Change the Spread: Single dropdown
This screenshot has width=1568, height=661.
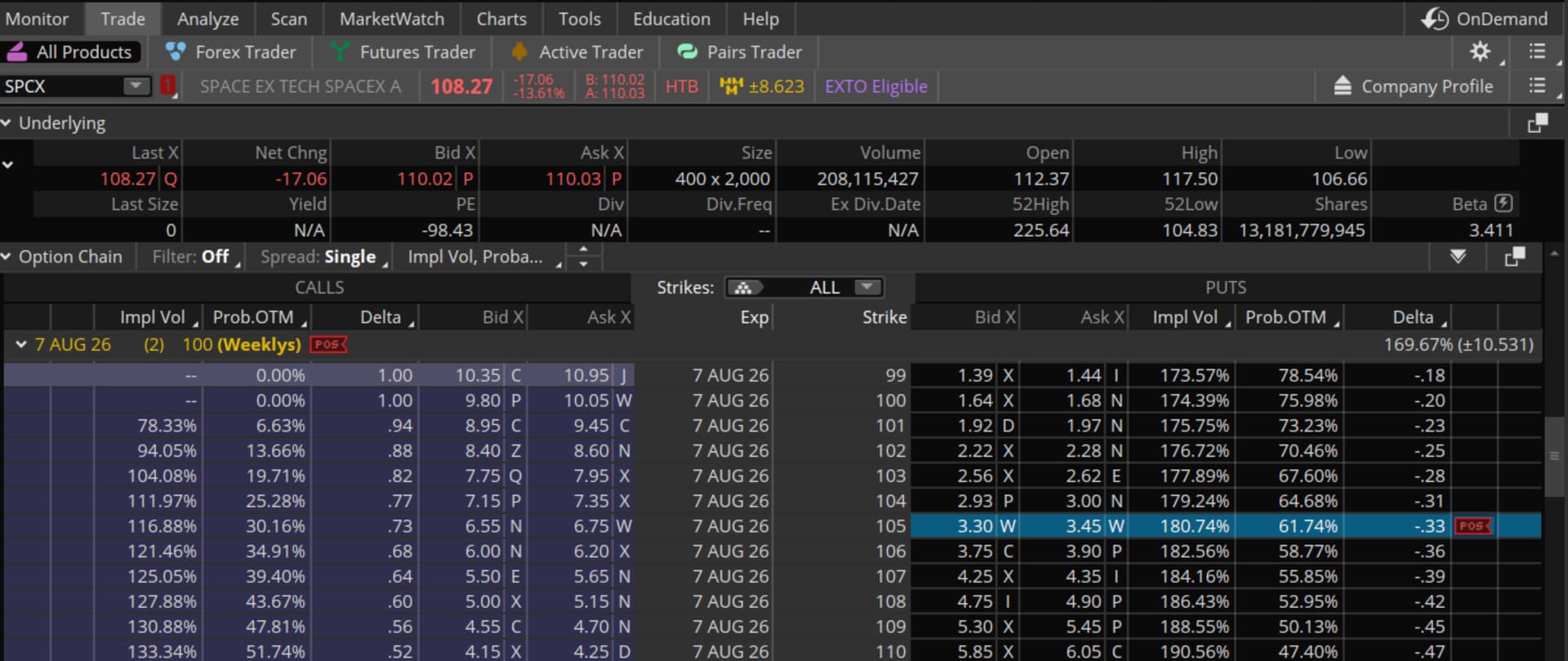point(324,257)
